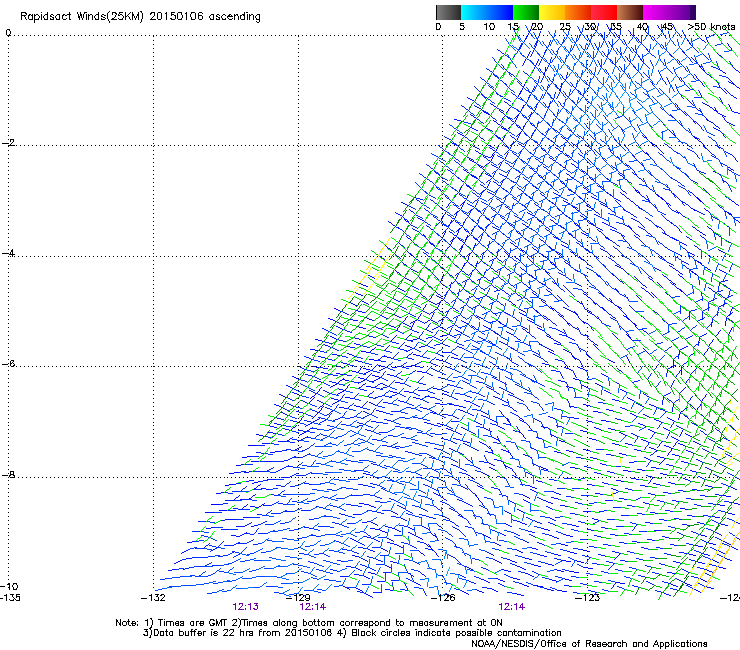
Task: Click the '12:14' time label below -129
Action: [312, 607]
